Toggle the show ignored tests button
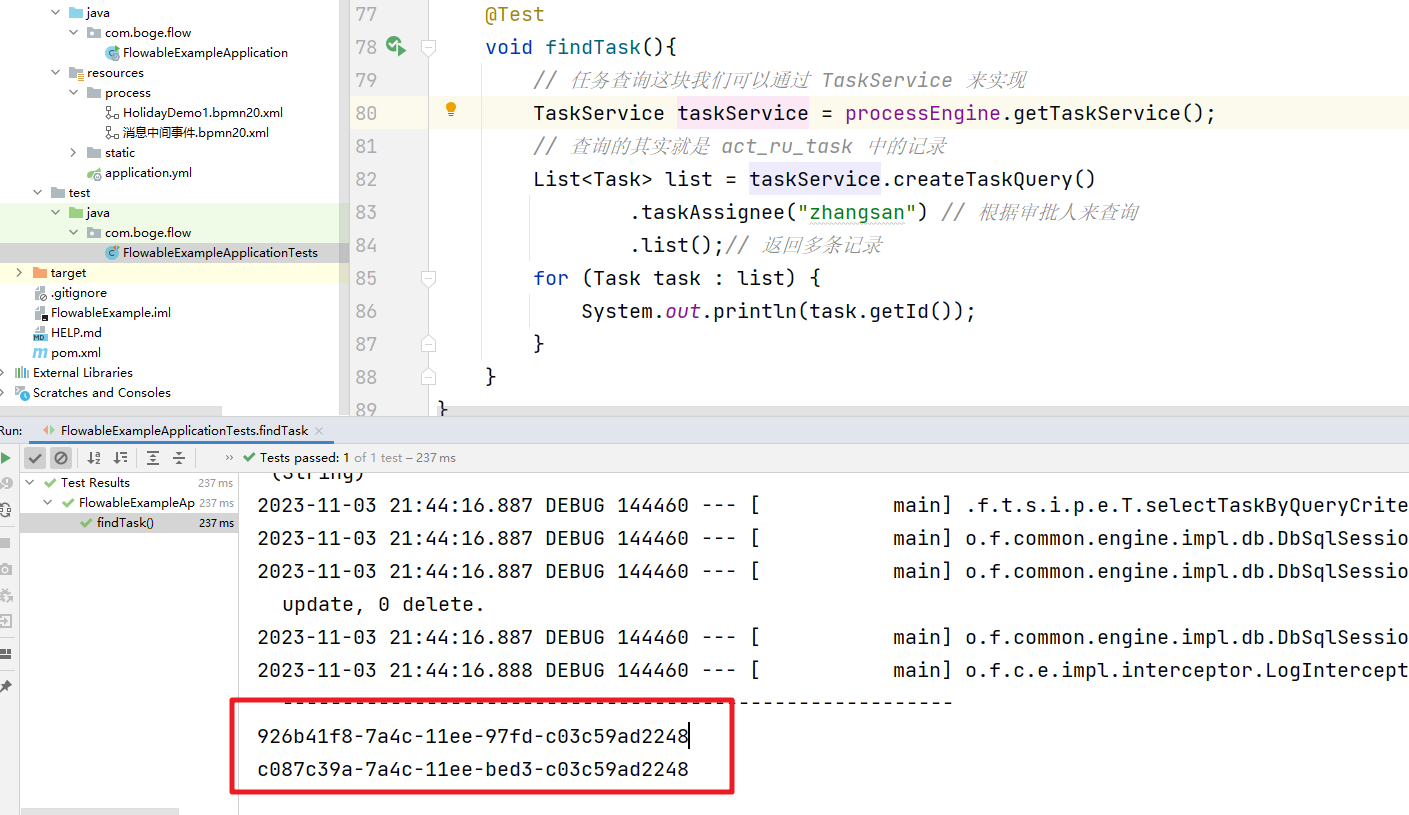 tap(61, 458)
